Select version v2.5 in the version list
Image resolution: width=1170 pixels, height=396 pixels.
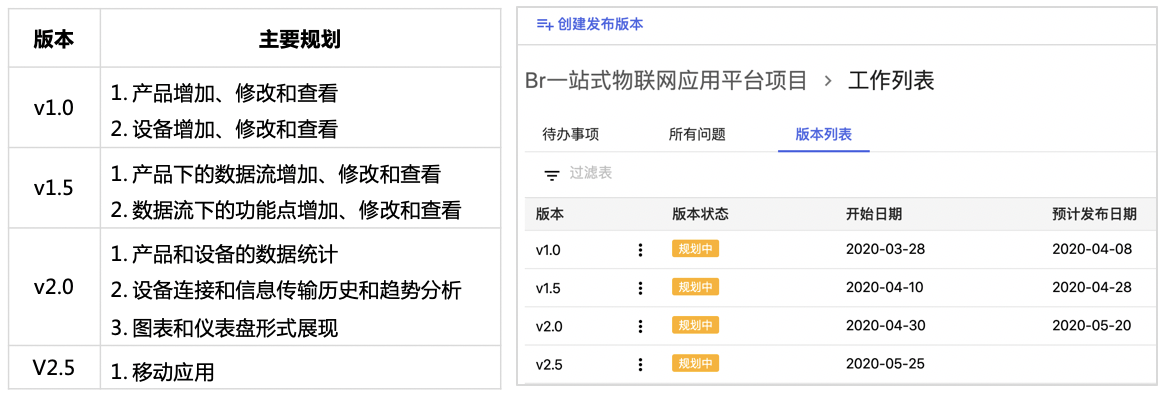[x=548, y=364]
